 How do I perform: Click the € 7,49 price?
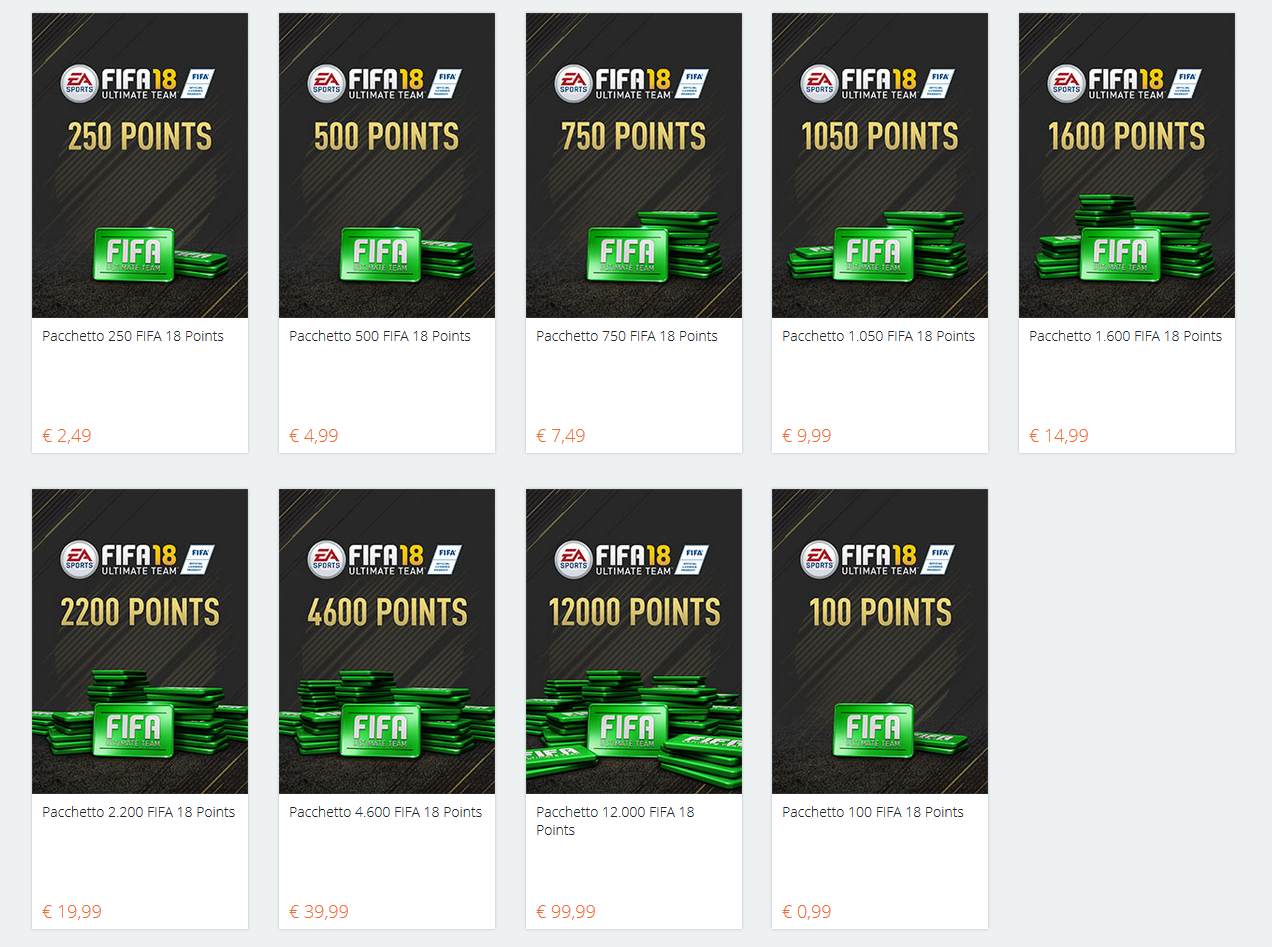(x=561, y=436)
